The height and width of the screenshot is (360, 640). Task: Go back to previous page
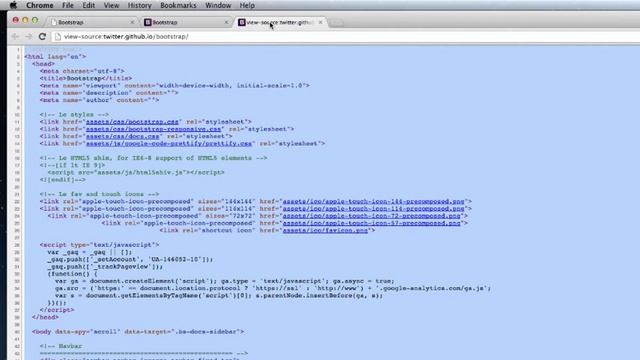tap(16, 37)
